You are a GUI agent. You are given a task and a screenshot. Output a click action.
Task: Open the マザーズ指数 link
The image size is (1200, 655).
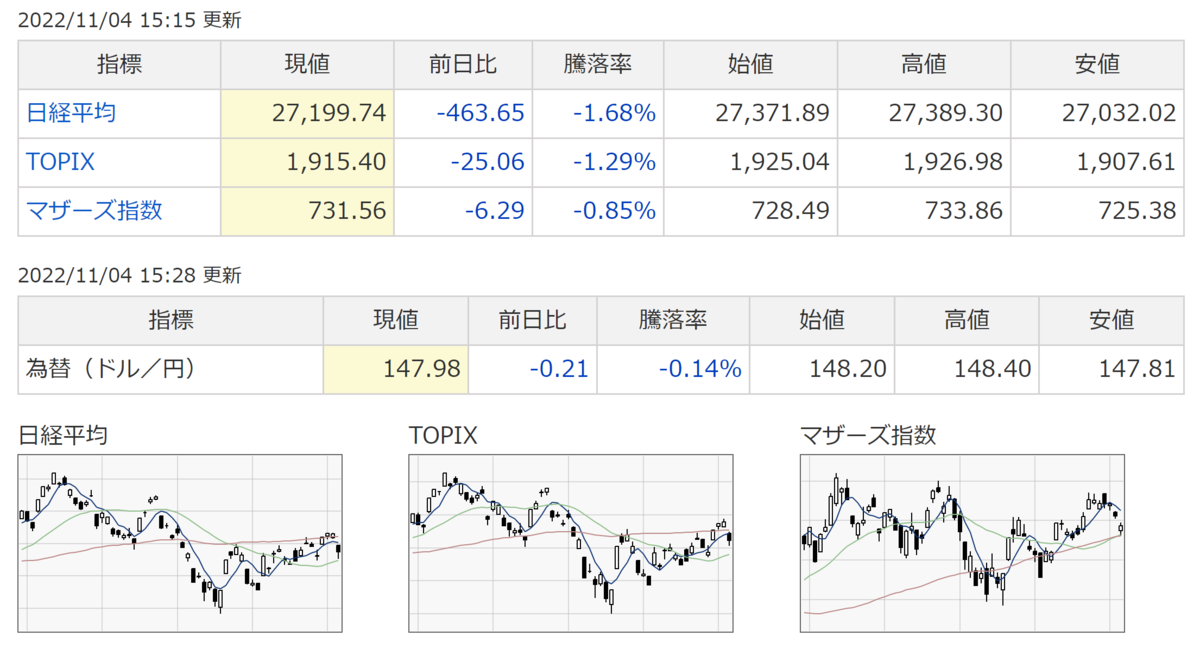point(95,211)
